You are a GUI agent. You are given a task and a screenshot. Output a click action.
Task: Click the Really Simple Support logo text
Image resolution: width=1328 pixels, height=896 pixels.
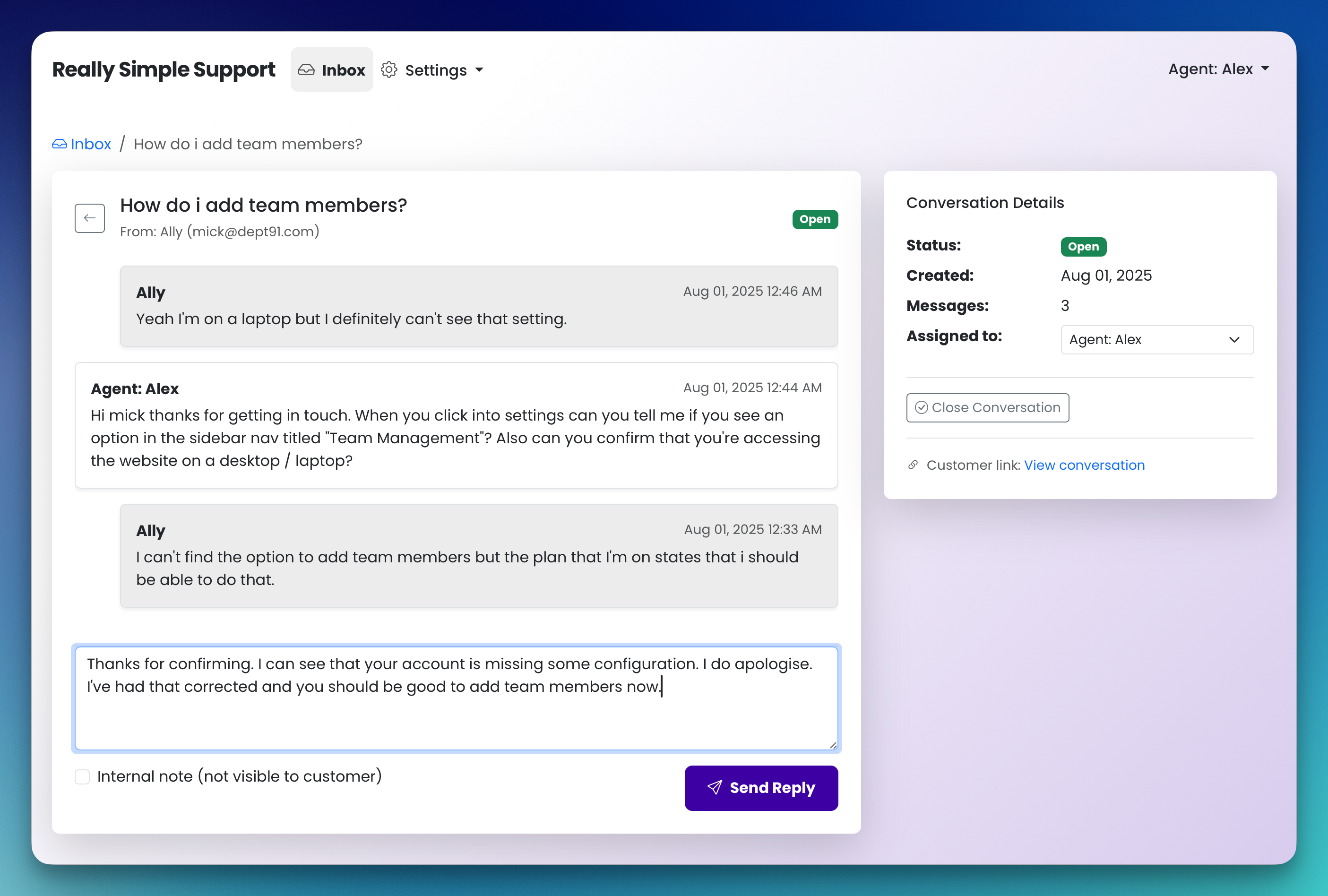coord(164,69)
